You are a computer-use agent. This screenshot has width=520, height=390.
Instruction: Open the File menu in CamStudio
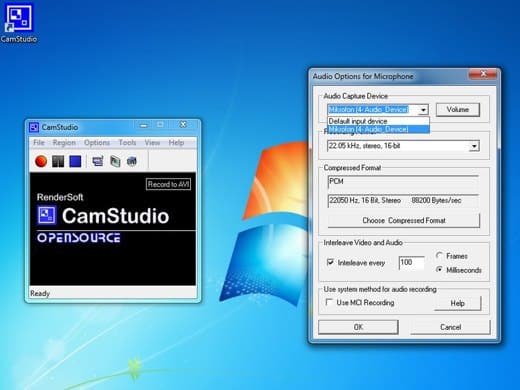point(39,143)
